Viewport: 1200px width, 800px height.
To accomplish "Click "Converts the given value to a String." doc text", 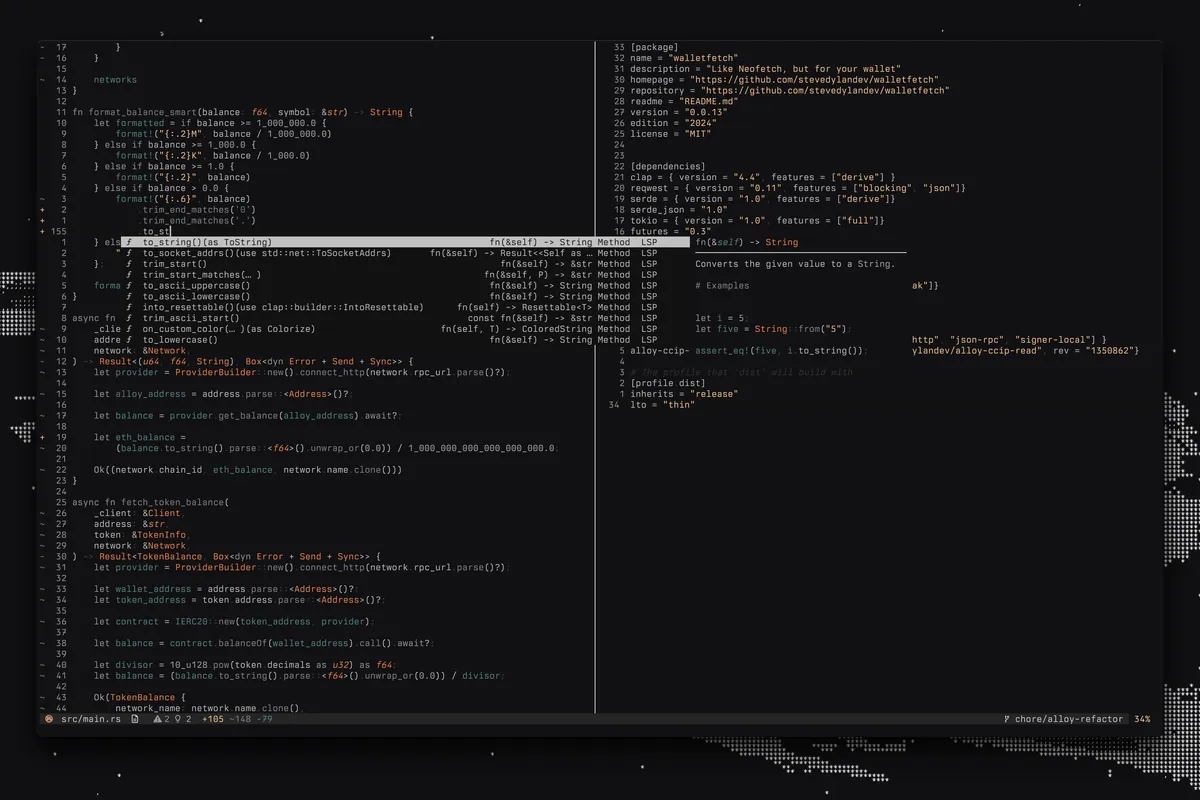I will point(795,264).
